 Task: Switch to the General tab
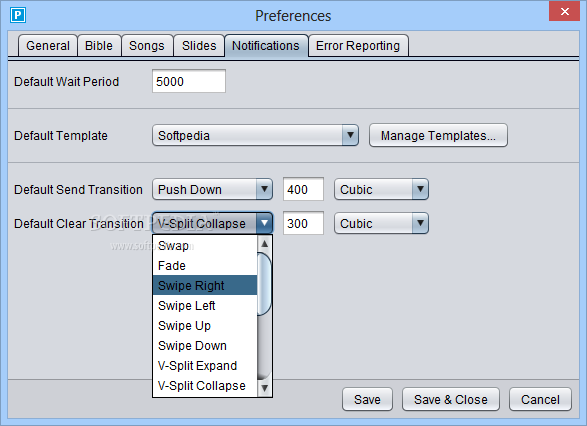pyautogui.click(x=48, y=46)
